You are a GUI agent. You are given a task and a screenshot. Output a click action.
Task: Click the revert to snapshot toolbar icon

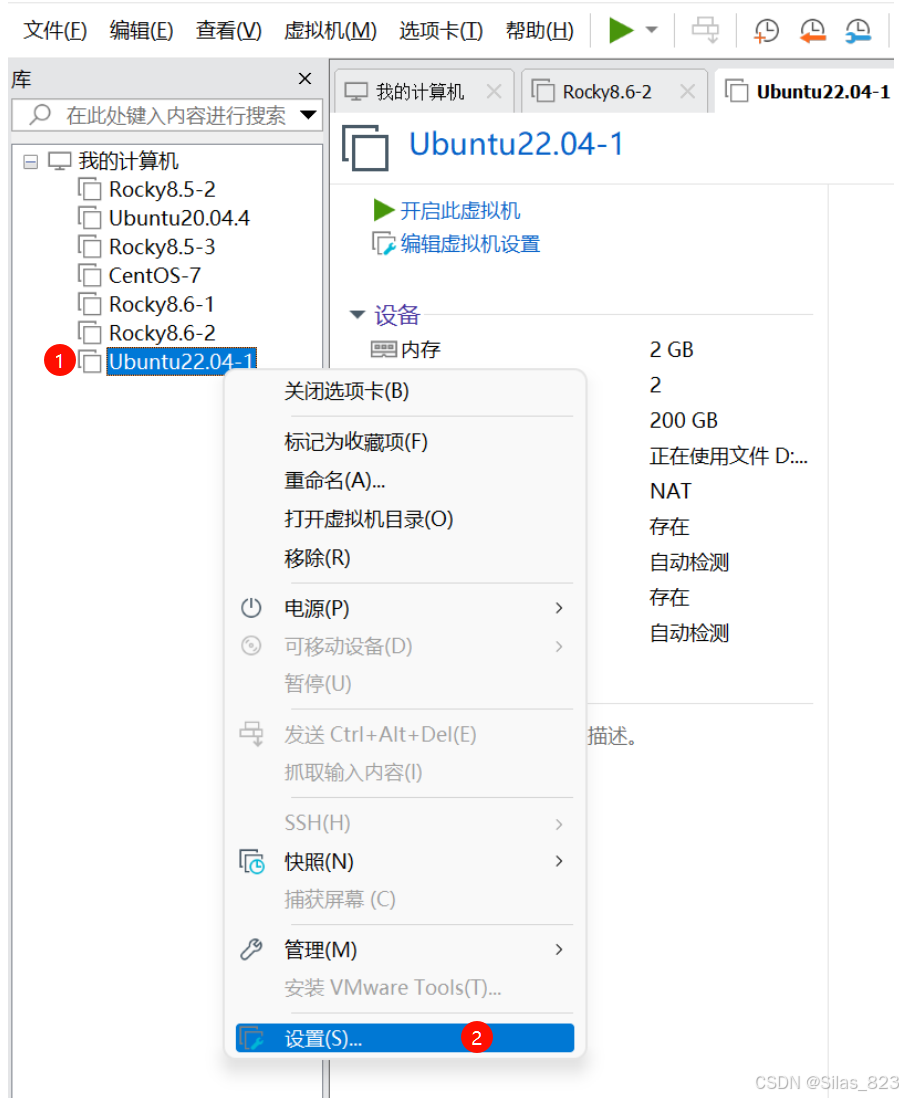click(x=812, y=30)
